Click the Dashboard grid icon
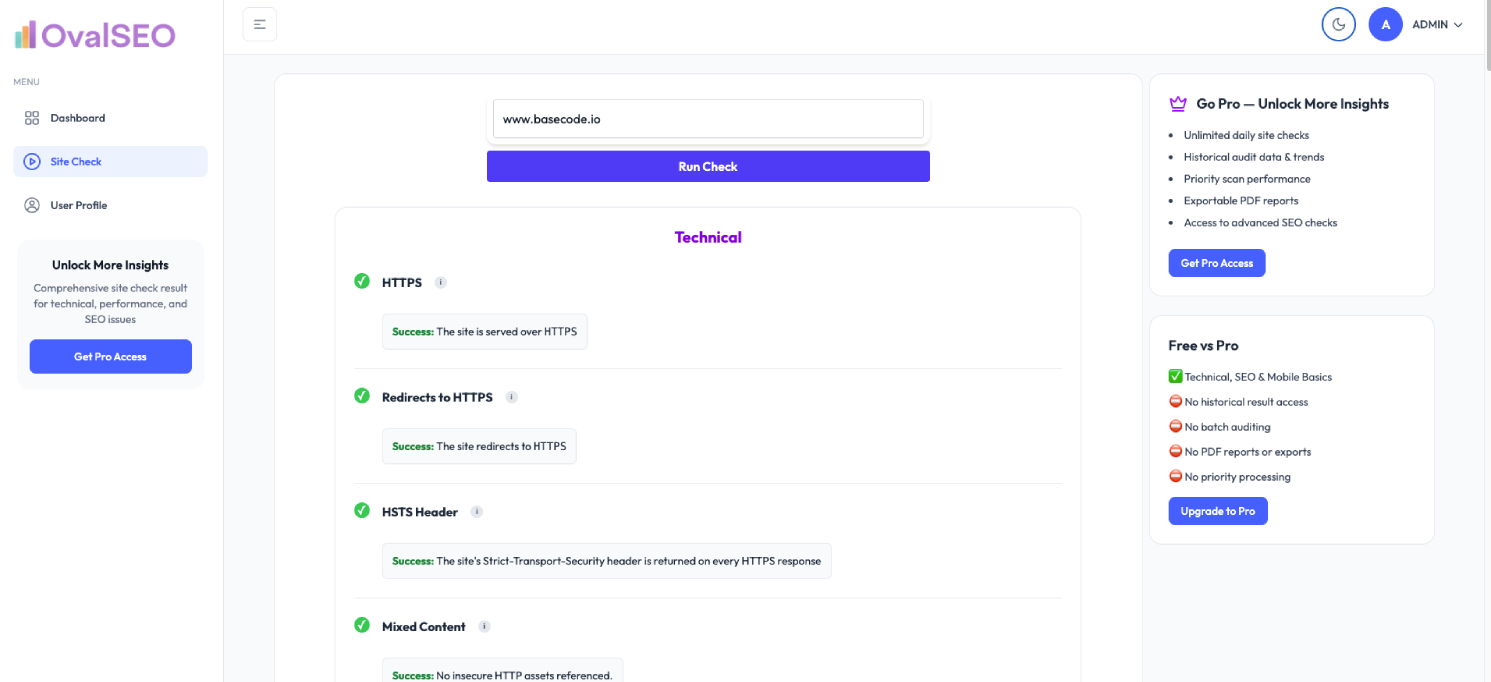 point(32,118)
